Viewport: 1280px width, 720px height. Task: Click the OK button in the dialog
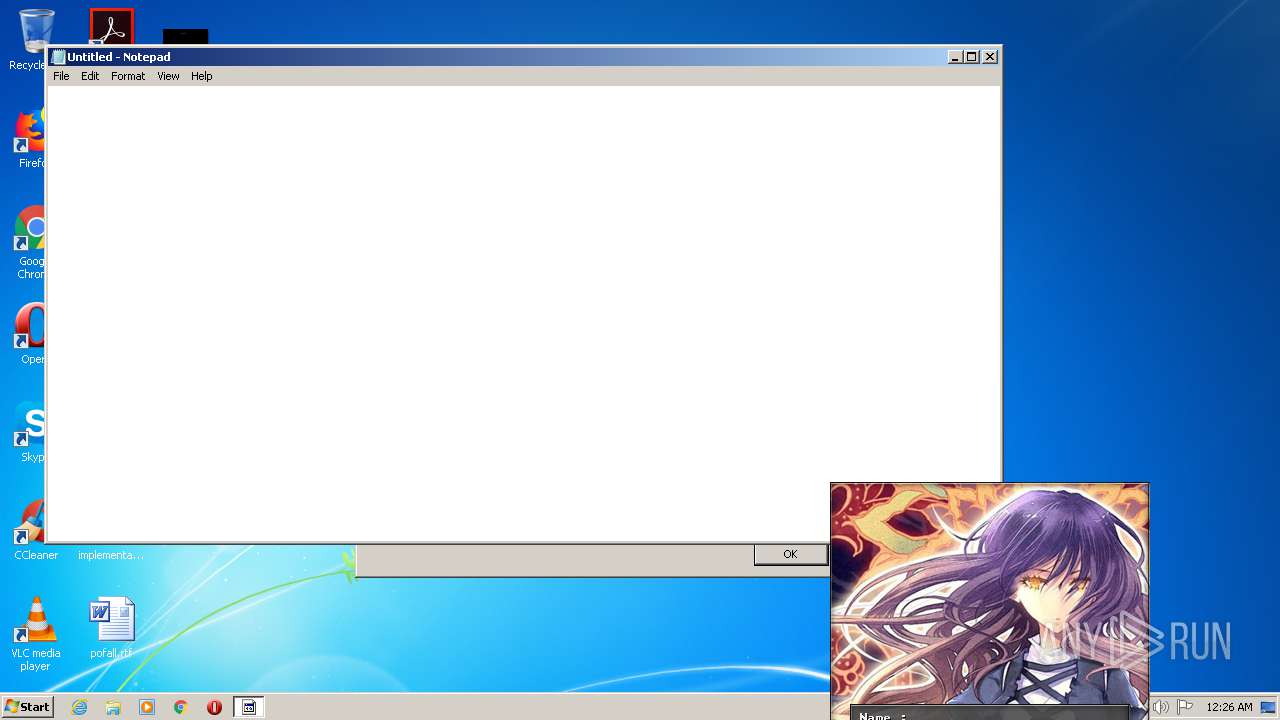790,554
